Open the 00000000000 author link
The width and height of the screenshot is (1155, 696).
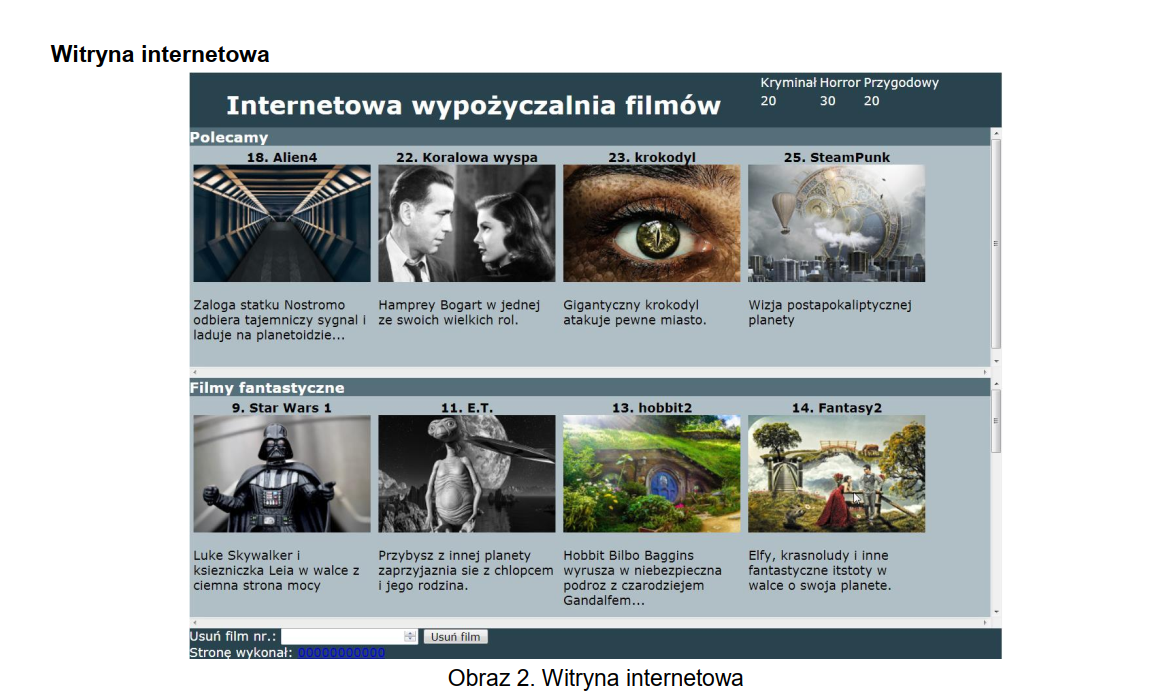[x=341, y=653]
